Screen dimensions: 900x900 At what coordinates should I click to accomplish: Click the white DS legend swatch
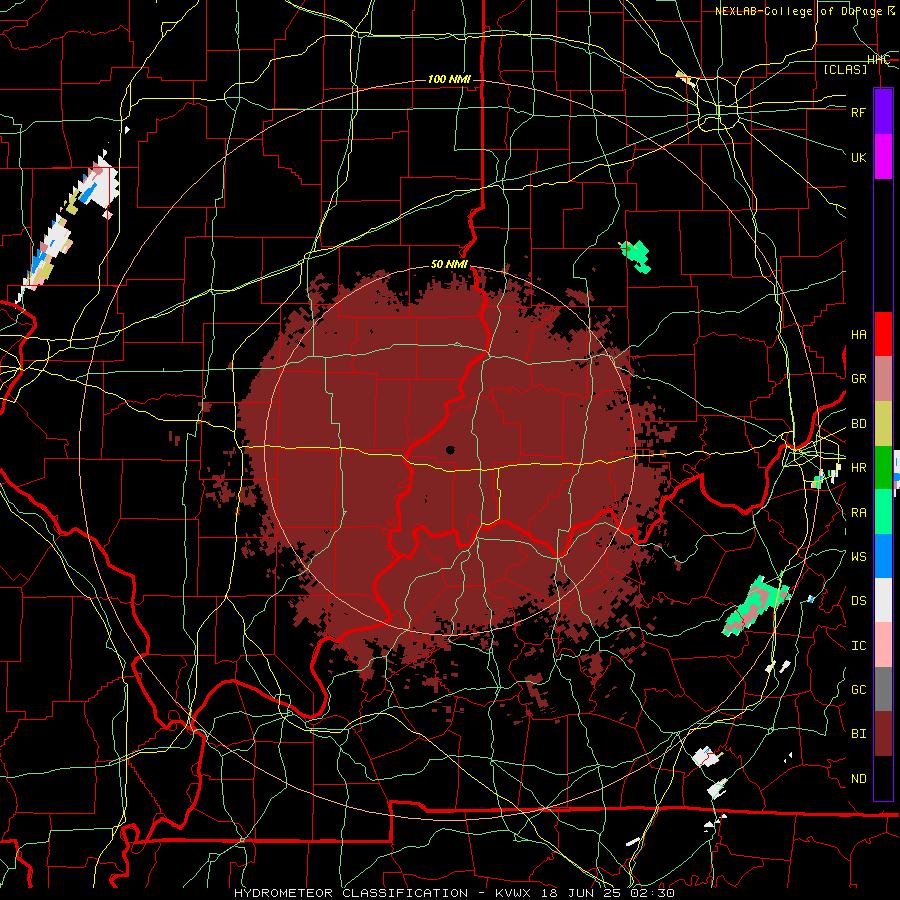click(x=883, y=600)
